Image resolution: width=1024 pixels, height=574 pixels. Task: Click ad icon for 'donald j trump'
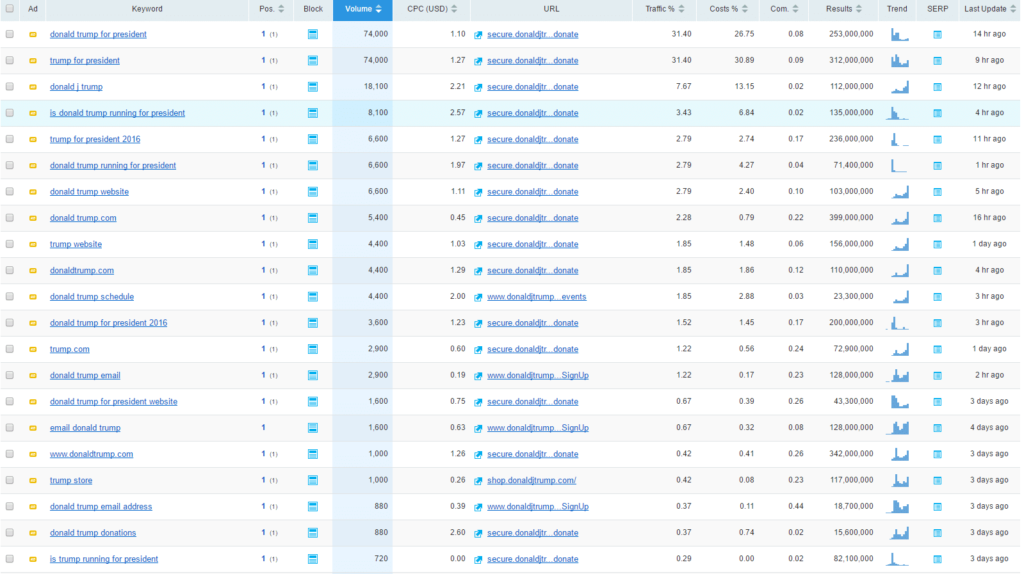pyautogui.click(x=33, y=87)
